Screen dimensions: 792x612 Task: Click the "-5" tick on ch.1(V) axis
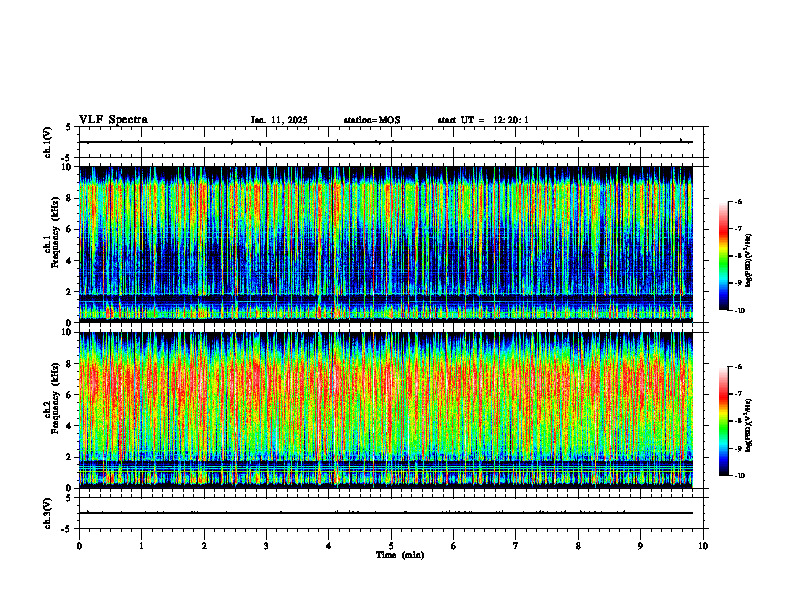click(67, 158)
